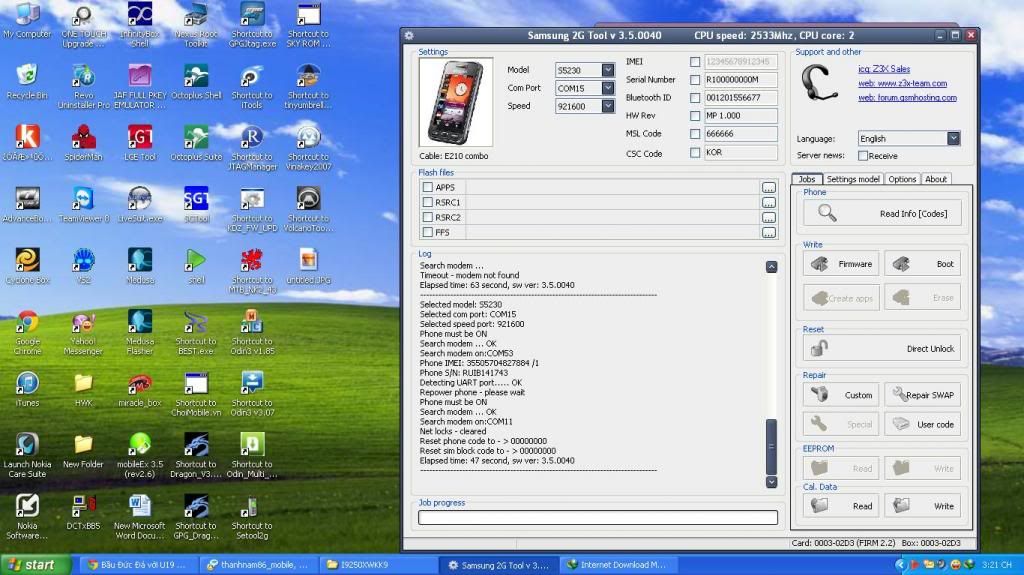This screenshot has width=1024, height=575.
Task: Open the HWK folder icon
Action: [x=84, y=389]
